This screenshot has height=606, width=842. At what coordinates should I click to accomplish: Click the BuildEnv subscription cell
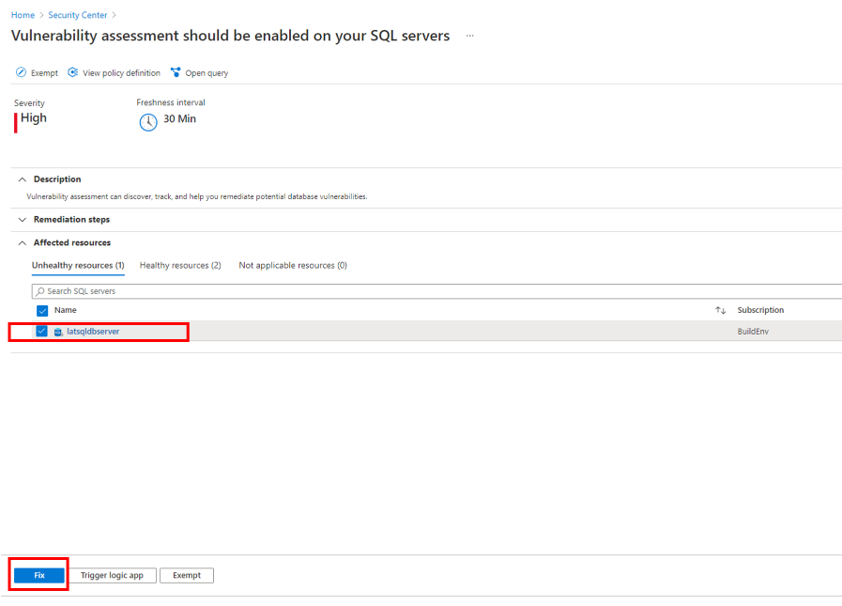click(753, 332)
